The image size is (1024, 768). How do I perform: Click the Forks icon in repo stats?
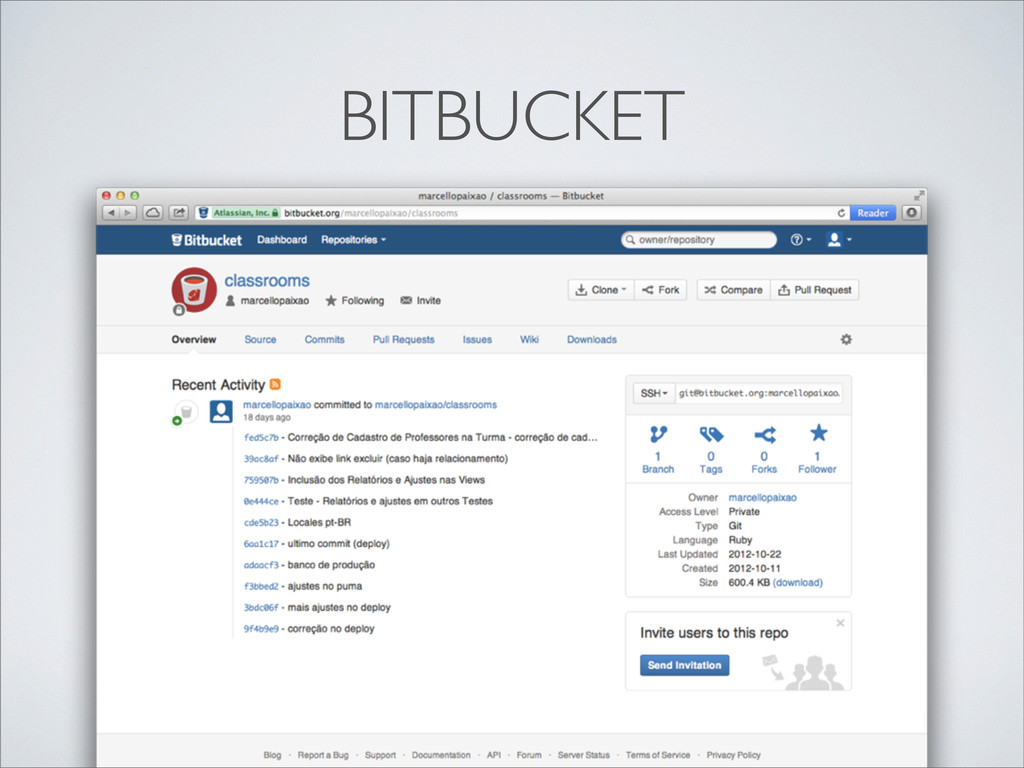click(x=765, y=434)
